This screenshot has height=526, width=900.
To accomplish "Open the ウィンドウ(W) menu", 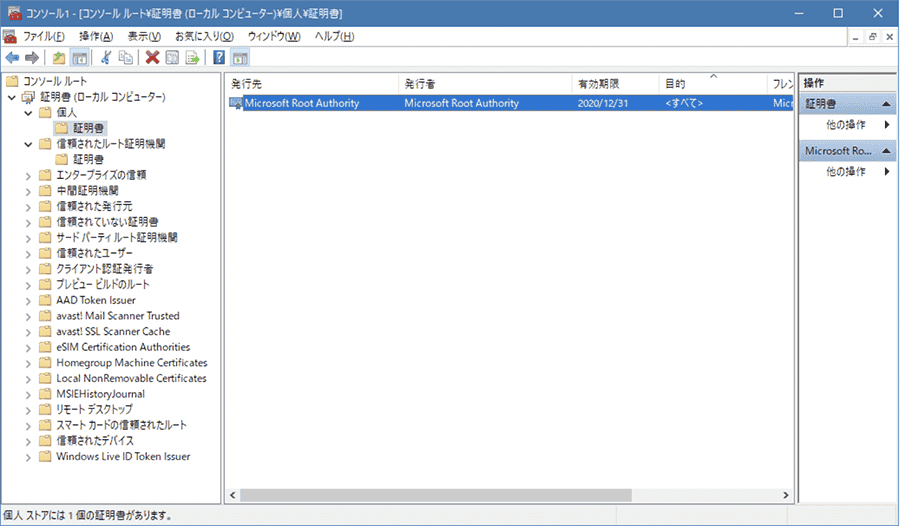I will (274, 36).
